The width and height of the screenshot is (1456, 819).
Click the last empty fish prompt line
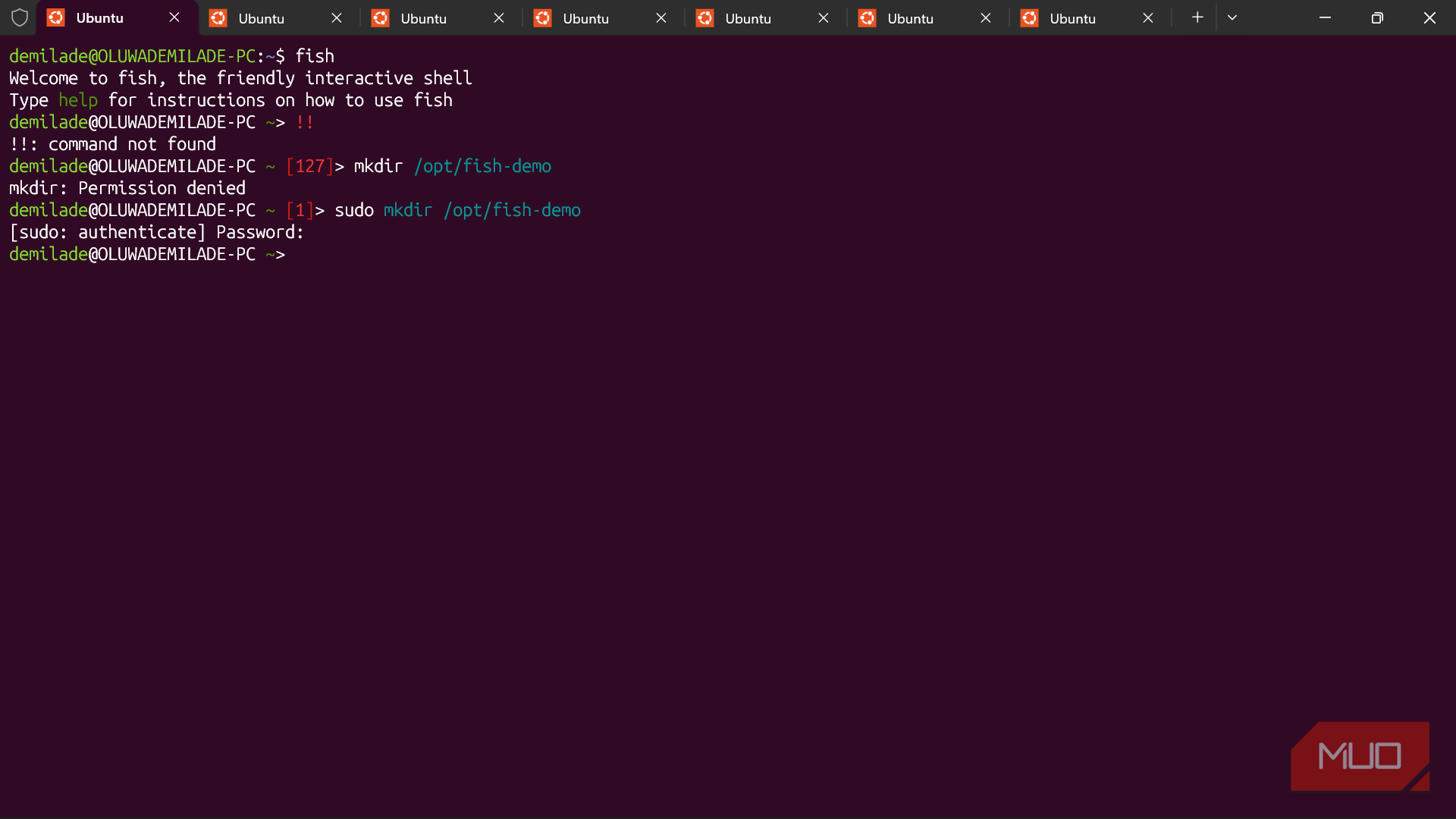(x=147, y=254)
